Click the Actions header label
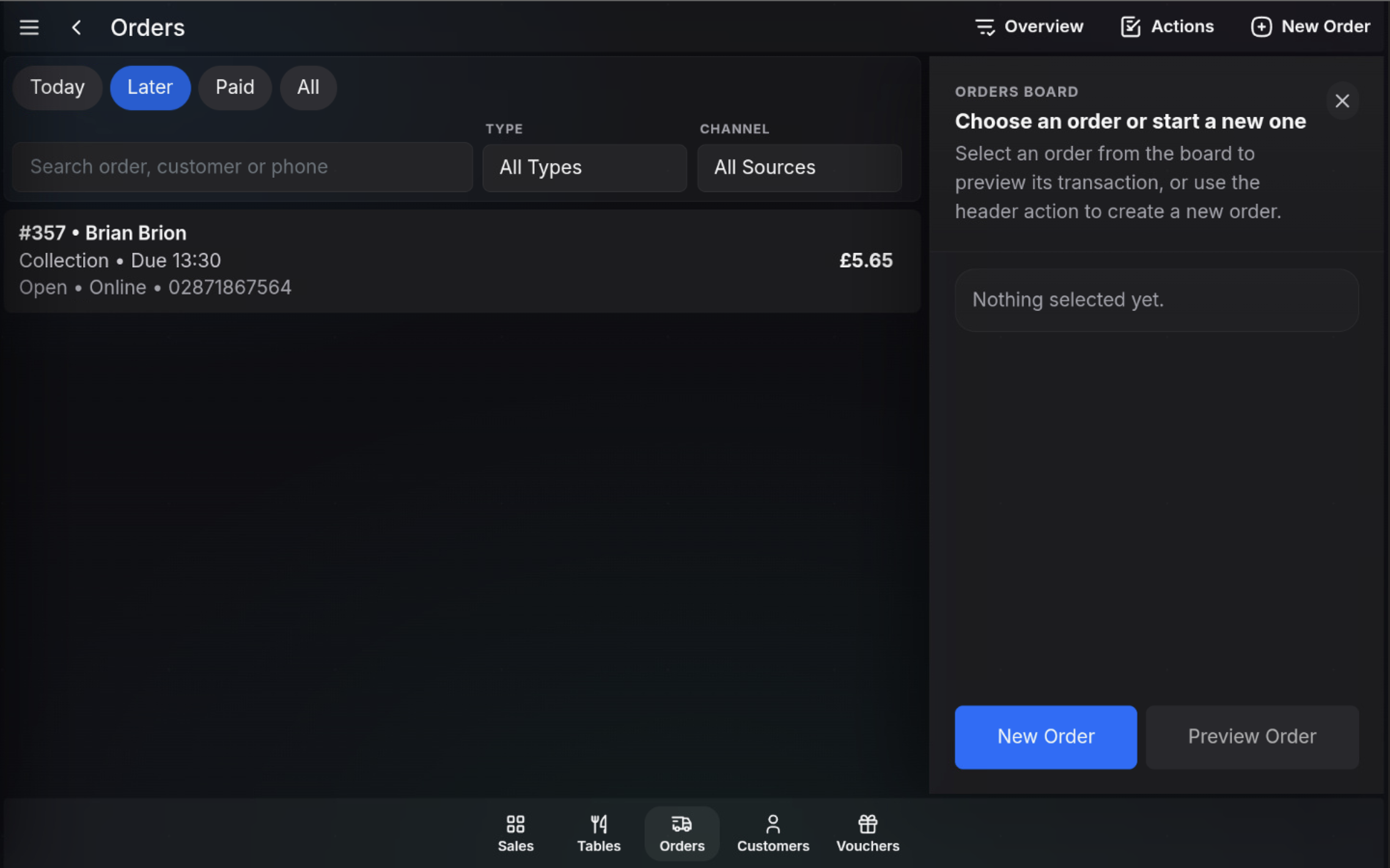The image size is (1390, 868). (x=1182, y=27)
